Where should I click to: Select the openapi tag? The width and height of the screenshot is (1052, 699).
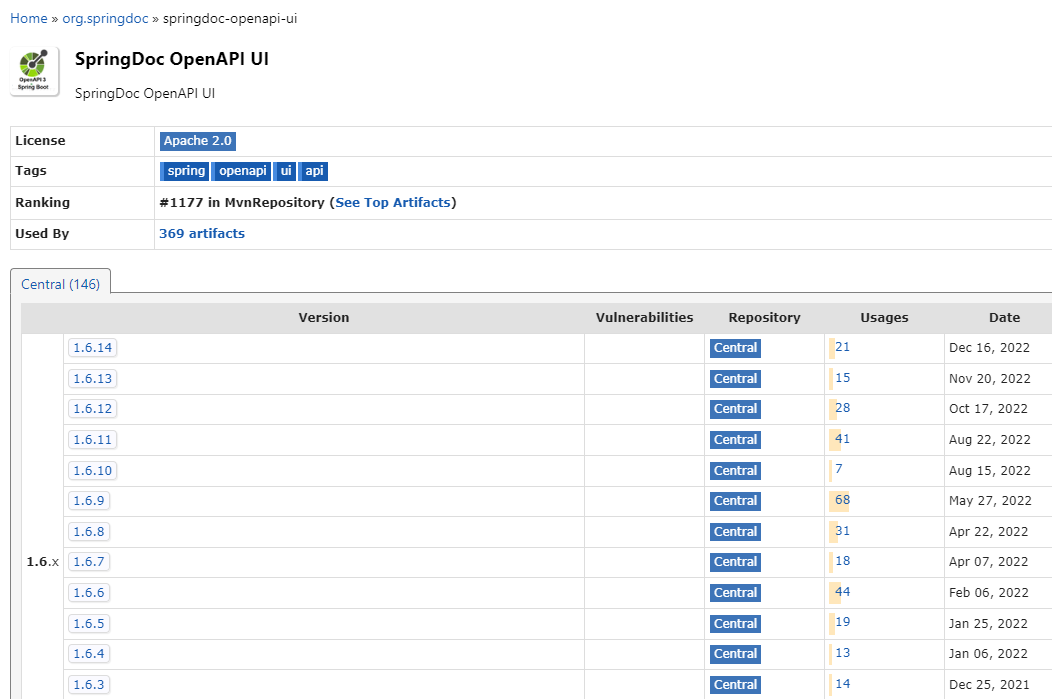click(242, 171)
